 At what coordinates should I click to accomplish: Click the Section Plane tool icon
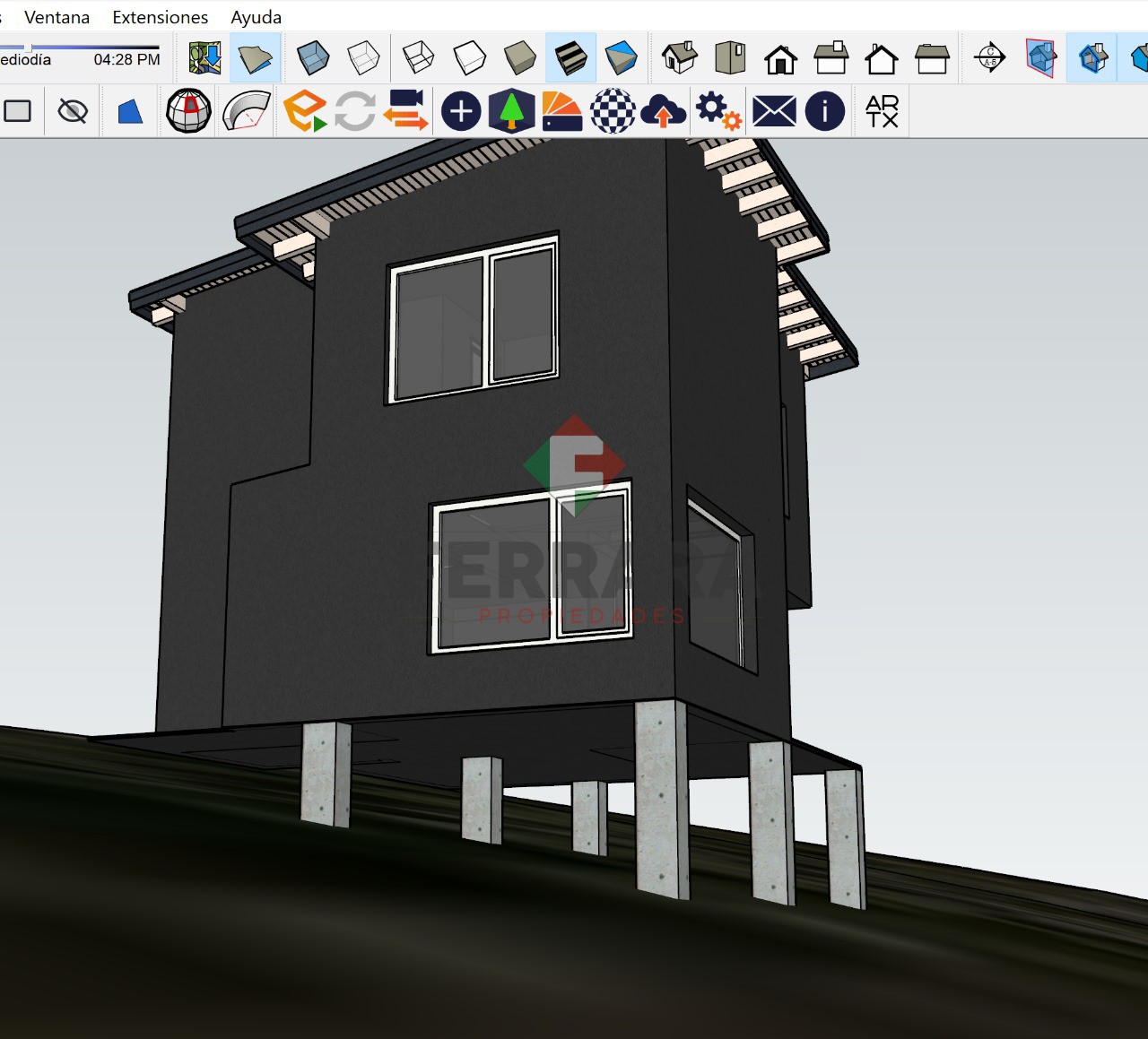[x=990, y=58]
